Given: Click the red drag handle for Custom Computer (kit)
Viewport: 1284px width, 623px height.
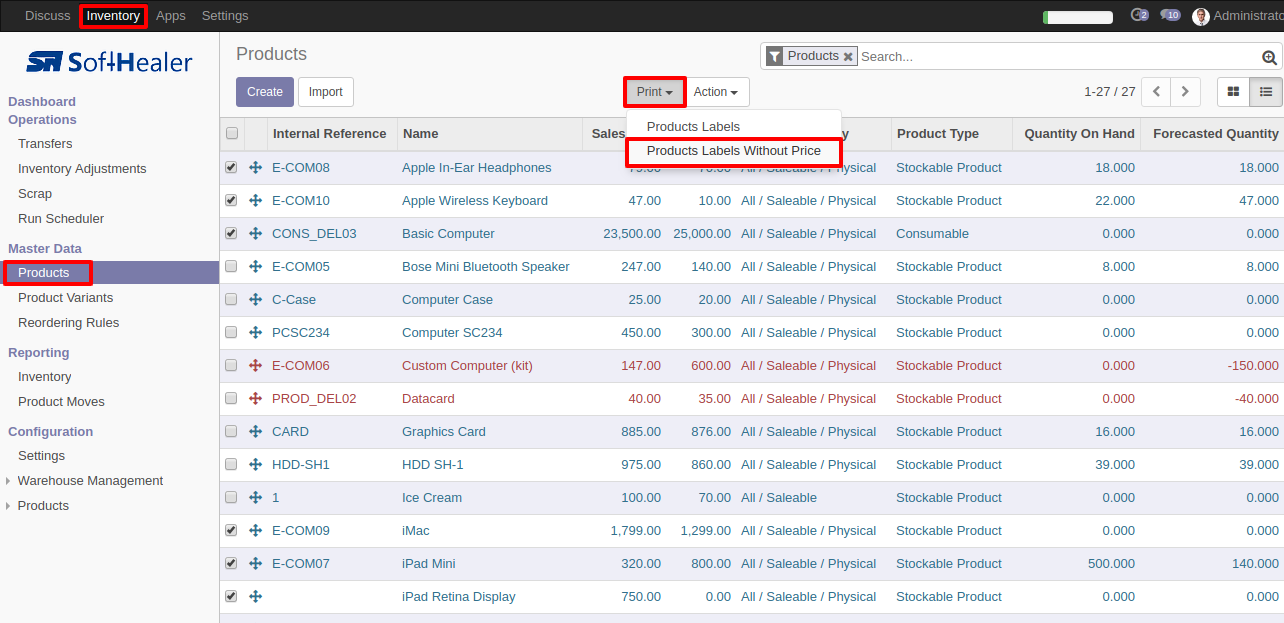Looking at the screenshot, I should 255,366.
